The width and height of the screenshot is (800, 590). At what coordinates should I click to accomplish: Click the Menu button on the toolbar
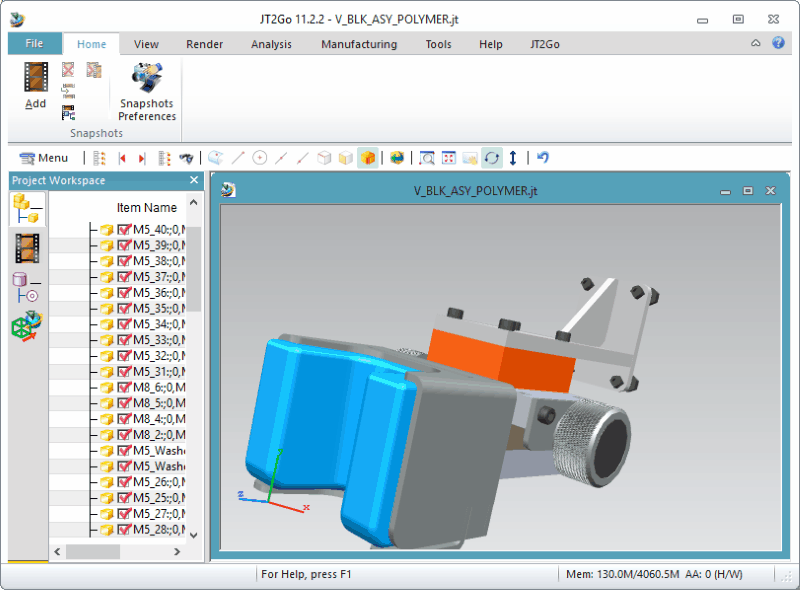coord(44,158)
